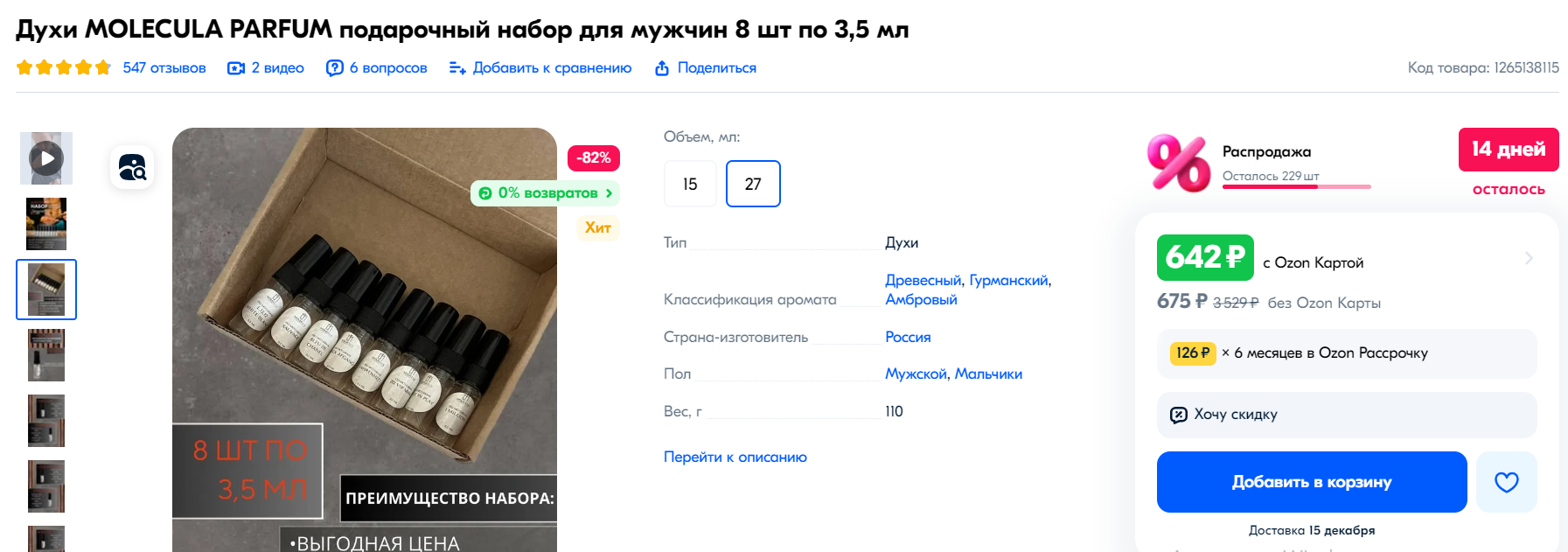Click Добавить в корзину button
Viewport: 1568px width, 552px height.
pos(1312,482)
